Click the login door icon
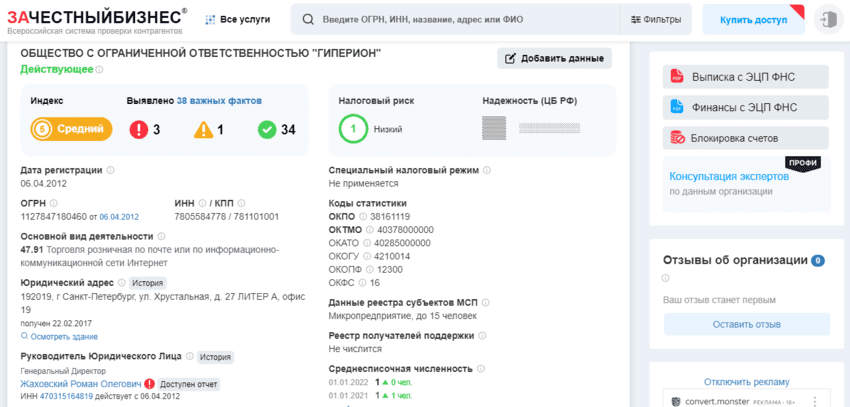Viewport: 850px width, 407px height. [x=829, y=20]
